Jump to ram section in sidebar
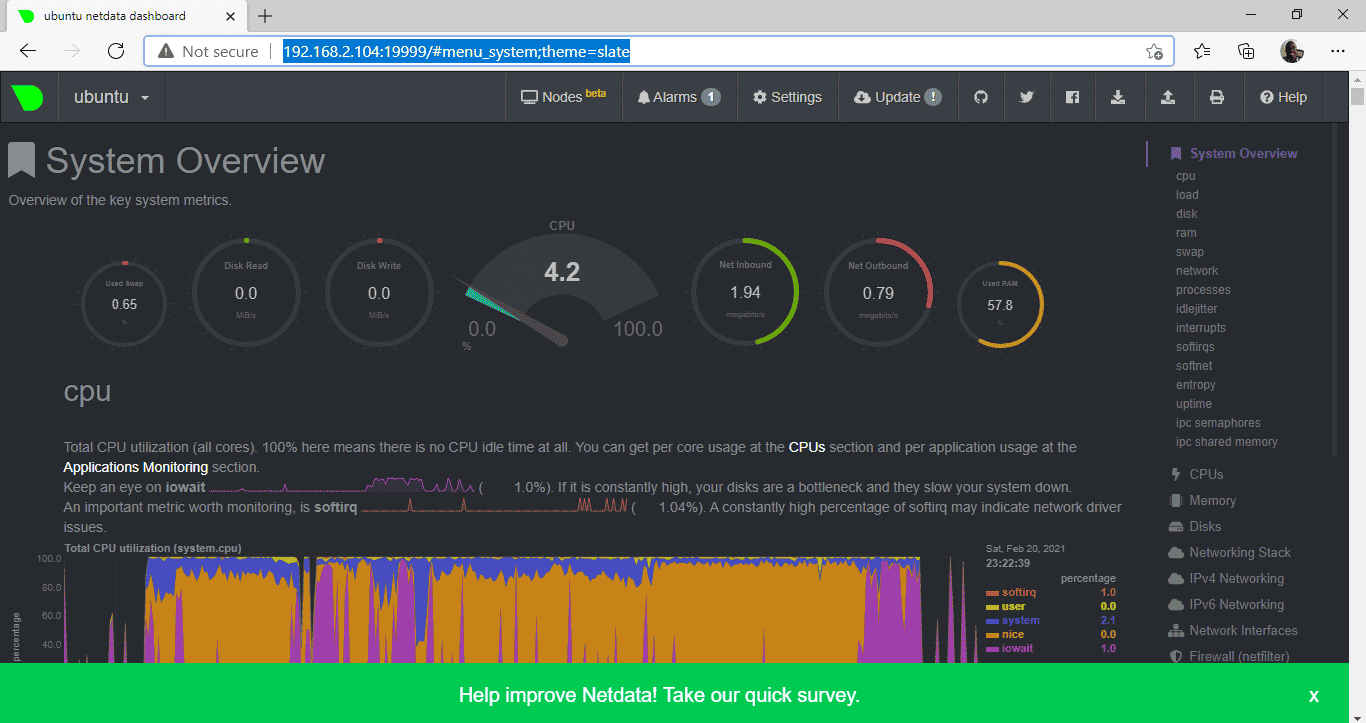The height and width of the screenshot is (723, 1366). [x=1186, y=233]
